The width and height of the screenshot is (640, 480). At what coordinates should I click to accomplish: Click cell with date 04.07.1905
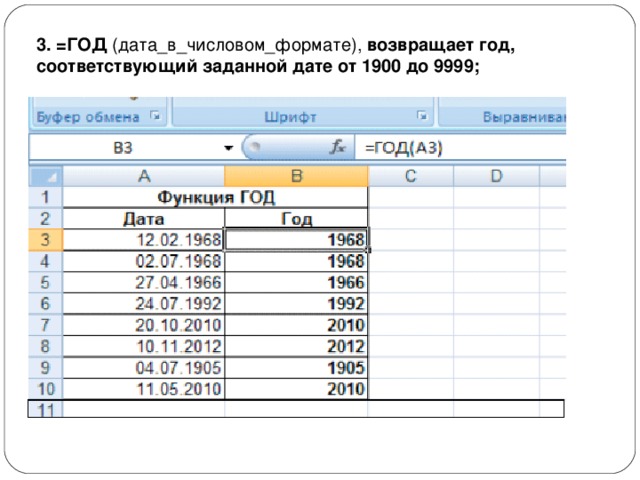[x=143, y=368]
